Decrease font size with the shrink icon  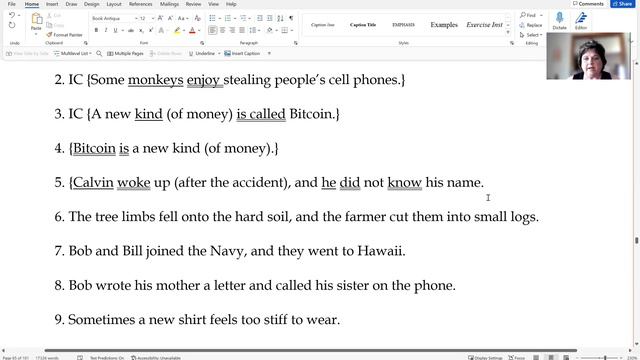point(170,18)
